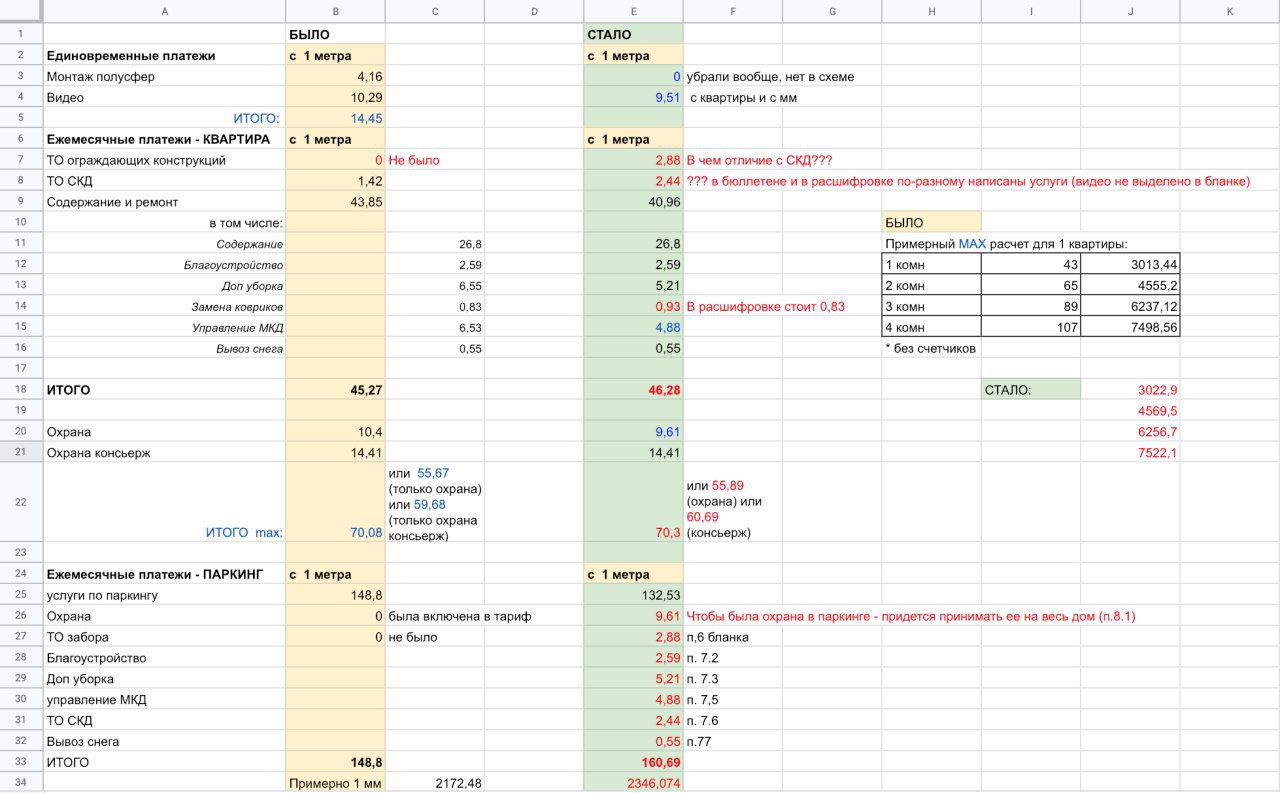Select the note 'с квартиры и с мм'
Viewport: 1280px width, 793px height.
743,98
